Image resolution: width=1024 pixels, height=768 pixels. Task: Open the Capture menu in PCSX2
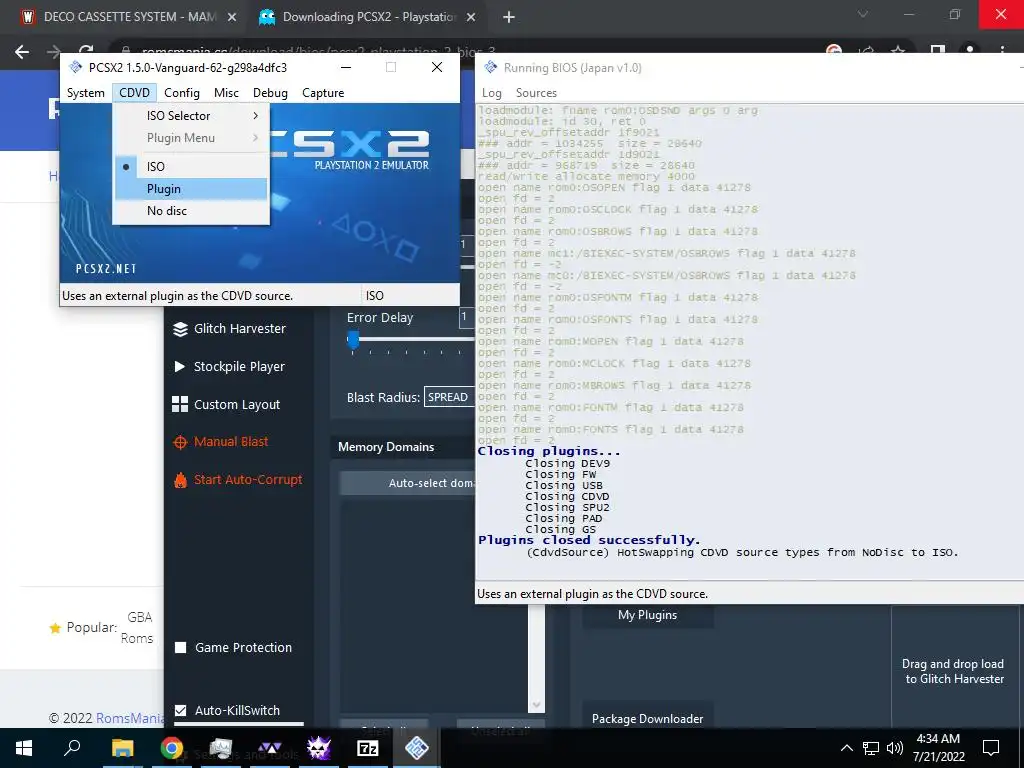(323, 93)
